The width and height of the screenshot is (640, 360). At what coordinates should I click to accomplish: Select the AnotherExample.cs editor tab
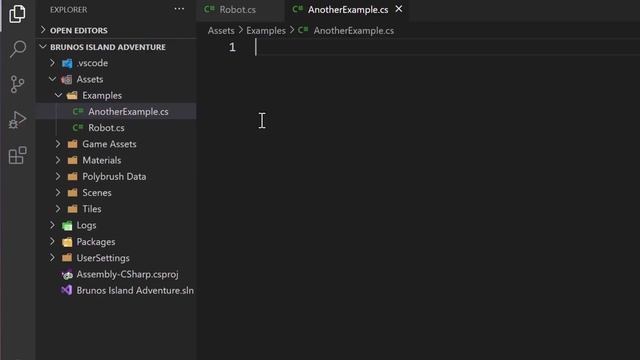click(347, 10)
